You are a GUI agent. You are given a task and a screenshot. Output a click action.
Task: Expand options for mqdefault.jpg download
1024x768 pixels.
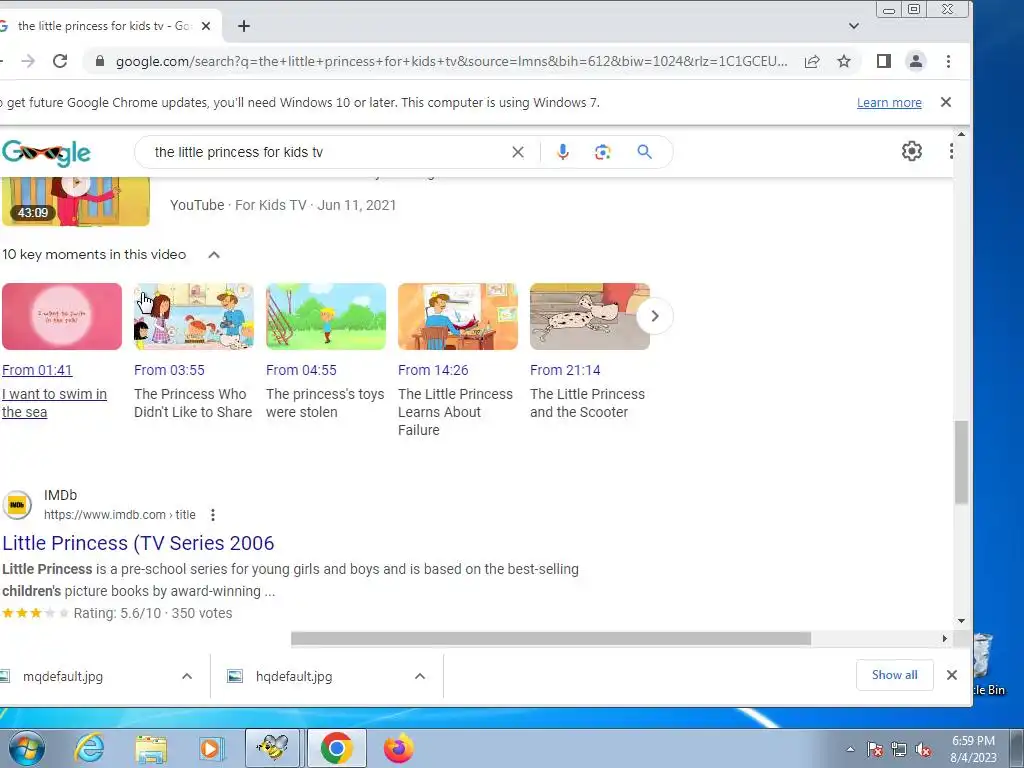click(187, 677)
